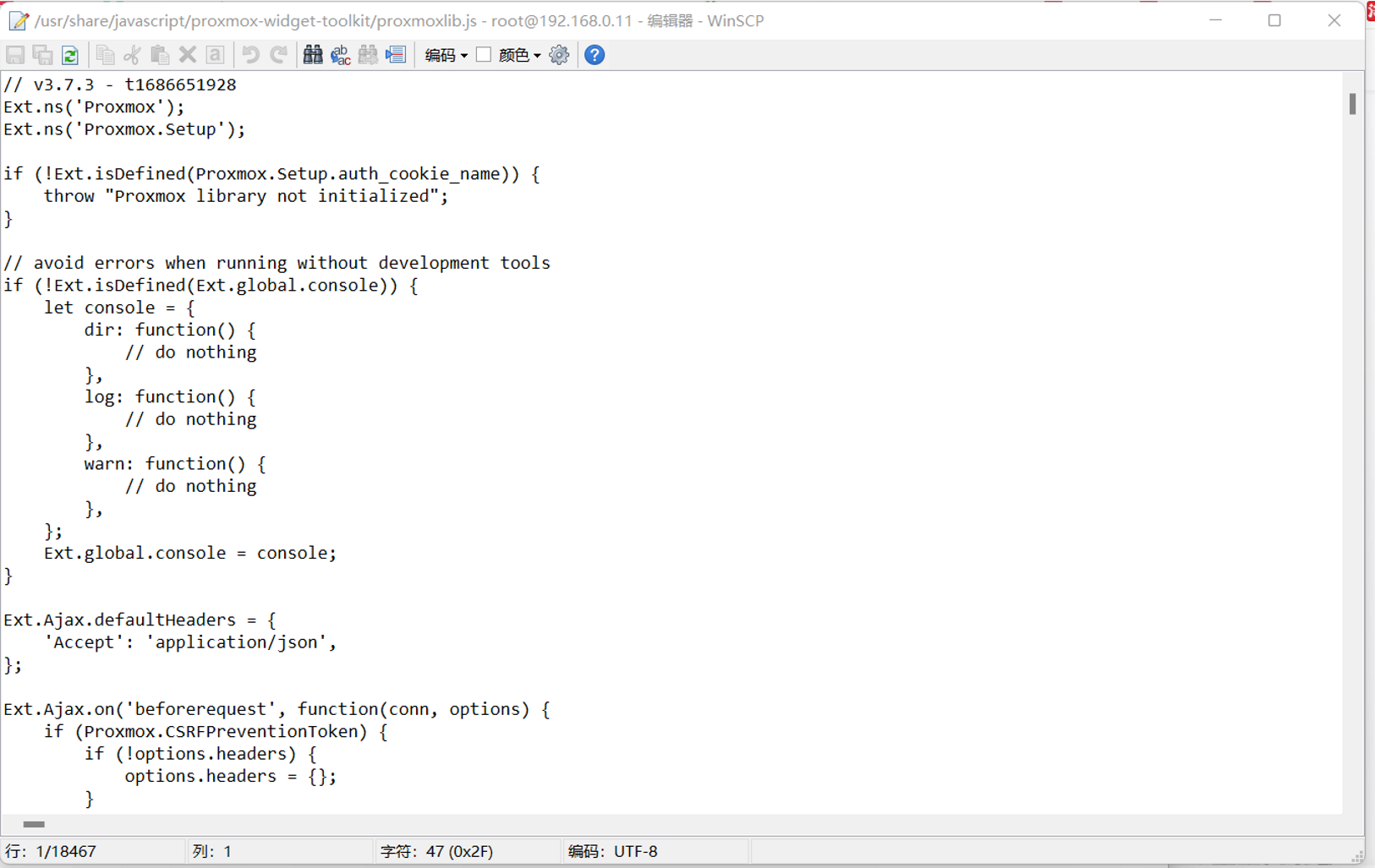Click the Find Next icon
Viewport: 1375px width, 868px height.
click(x=368, y=55)
